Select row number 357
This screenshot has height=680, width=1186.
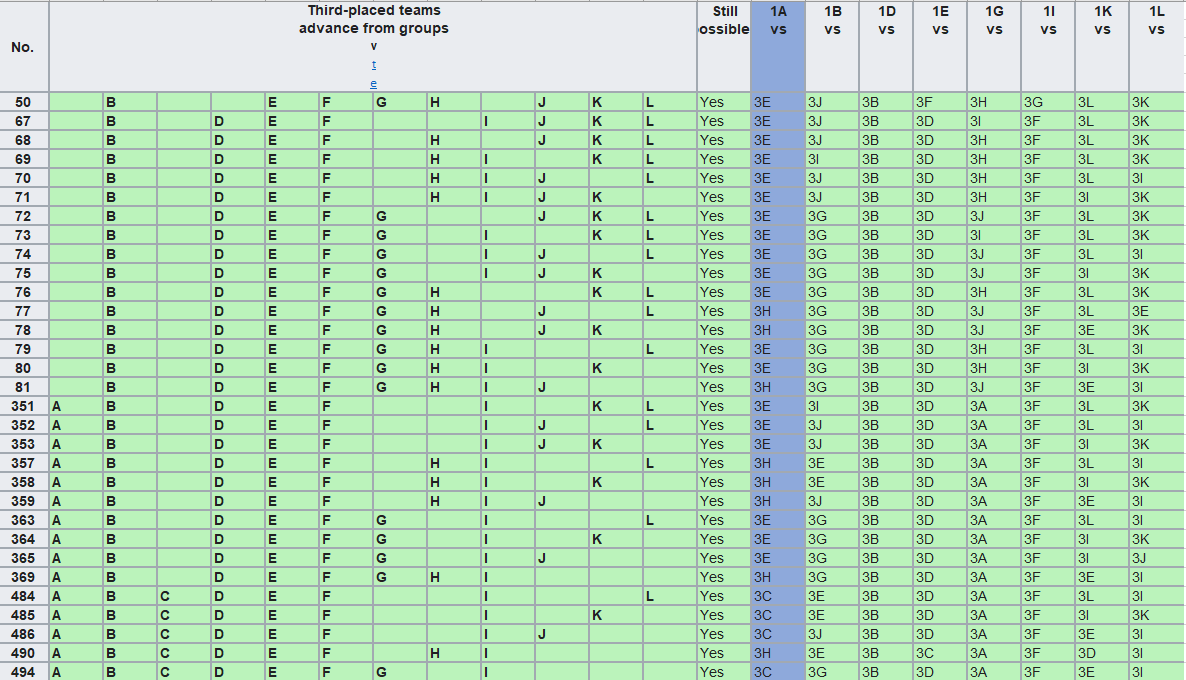(23, 463)
